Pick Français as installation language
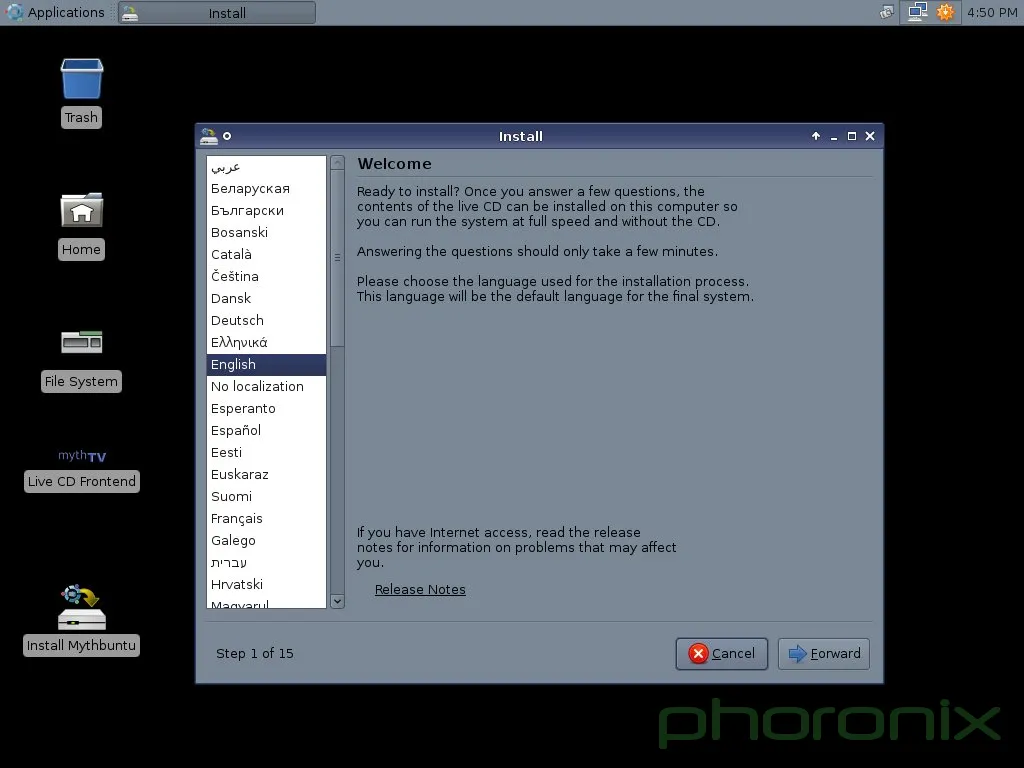 [266, 519]
